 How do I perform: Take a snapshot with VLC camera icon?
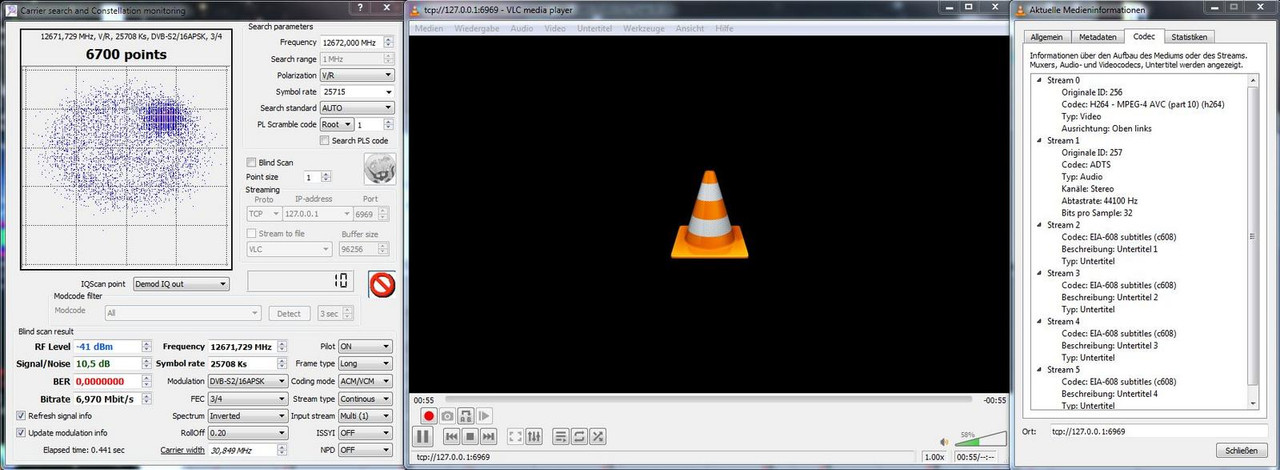pyautogui.click(x=447, y=415)
